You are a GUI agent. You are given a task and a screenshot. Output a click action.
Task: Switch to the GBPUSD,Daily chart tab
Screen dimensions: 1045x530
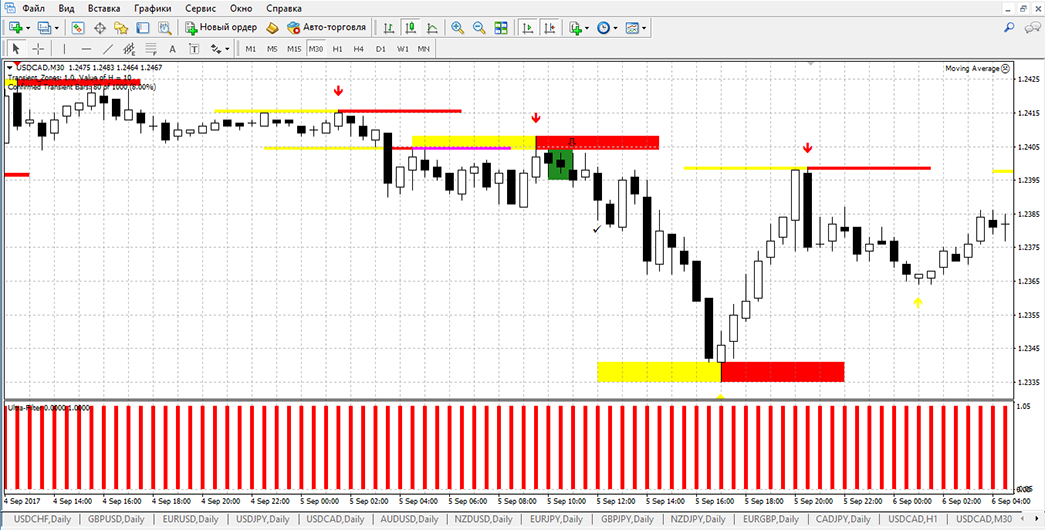tap(115, 519)
